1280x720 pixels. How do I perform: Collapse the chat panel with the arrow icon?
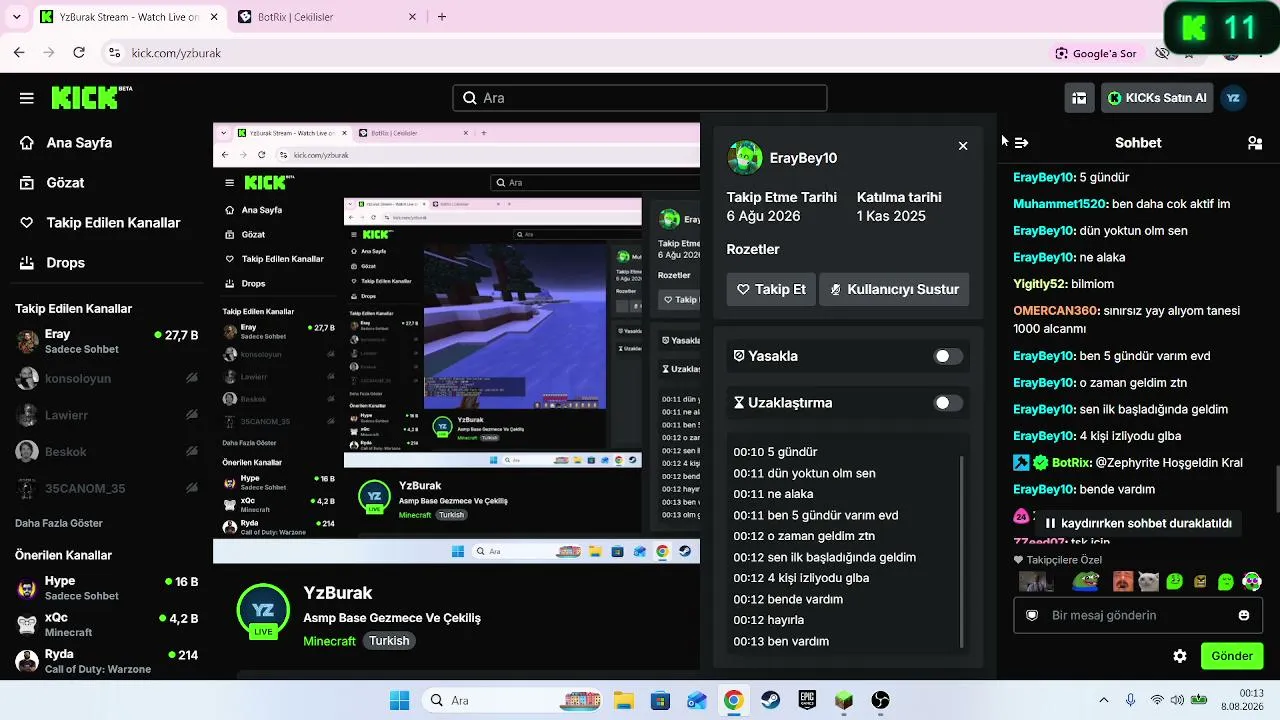coord(1021,143)
